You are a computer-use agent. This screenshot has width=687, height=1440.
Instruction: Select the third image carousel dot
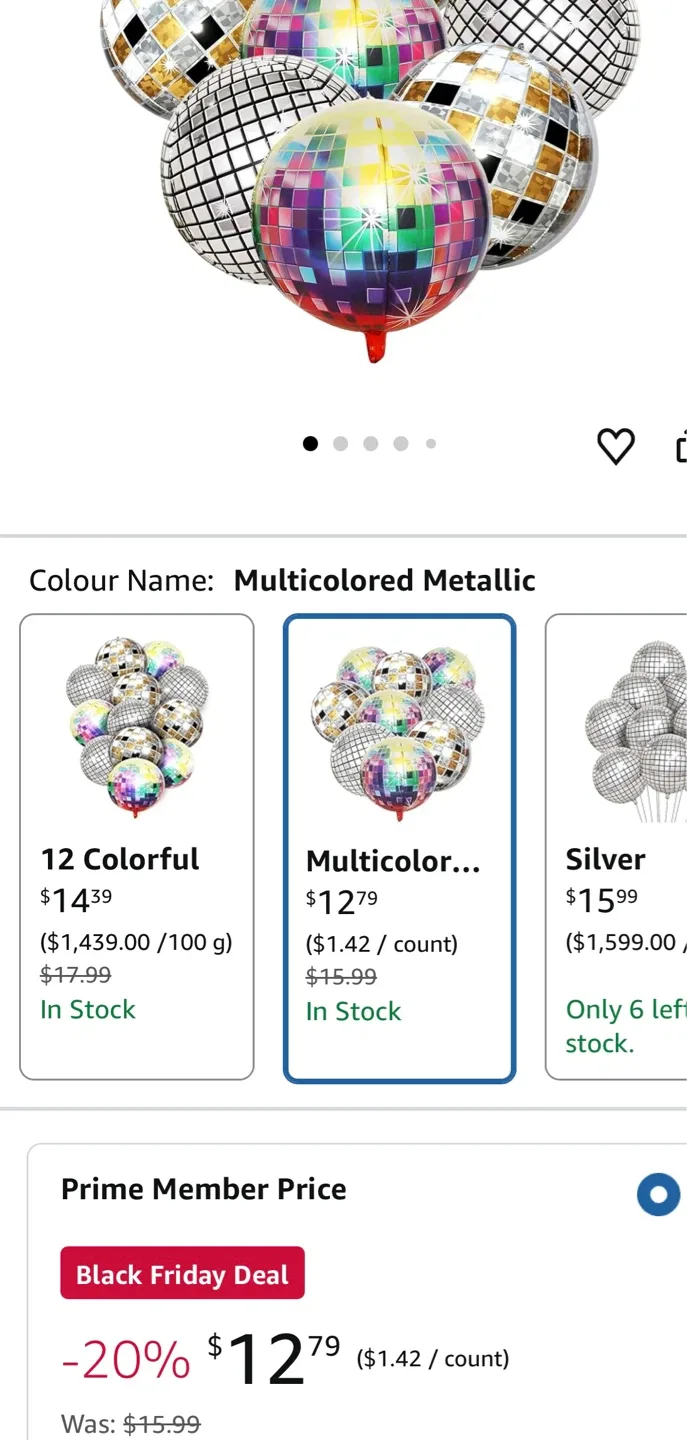[371, 443]
